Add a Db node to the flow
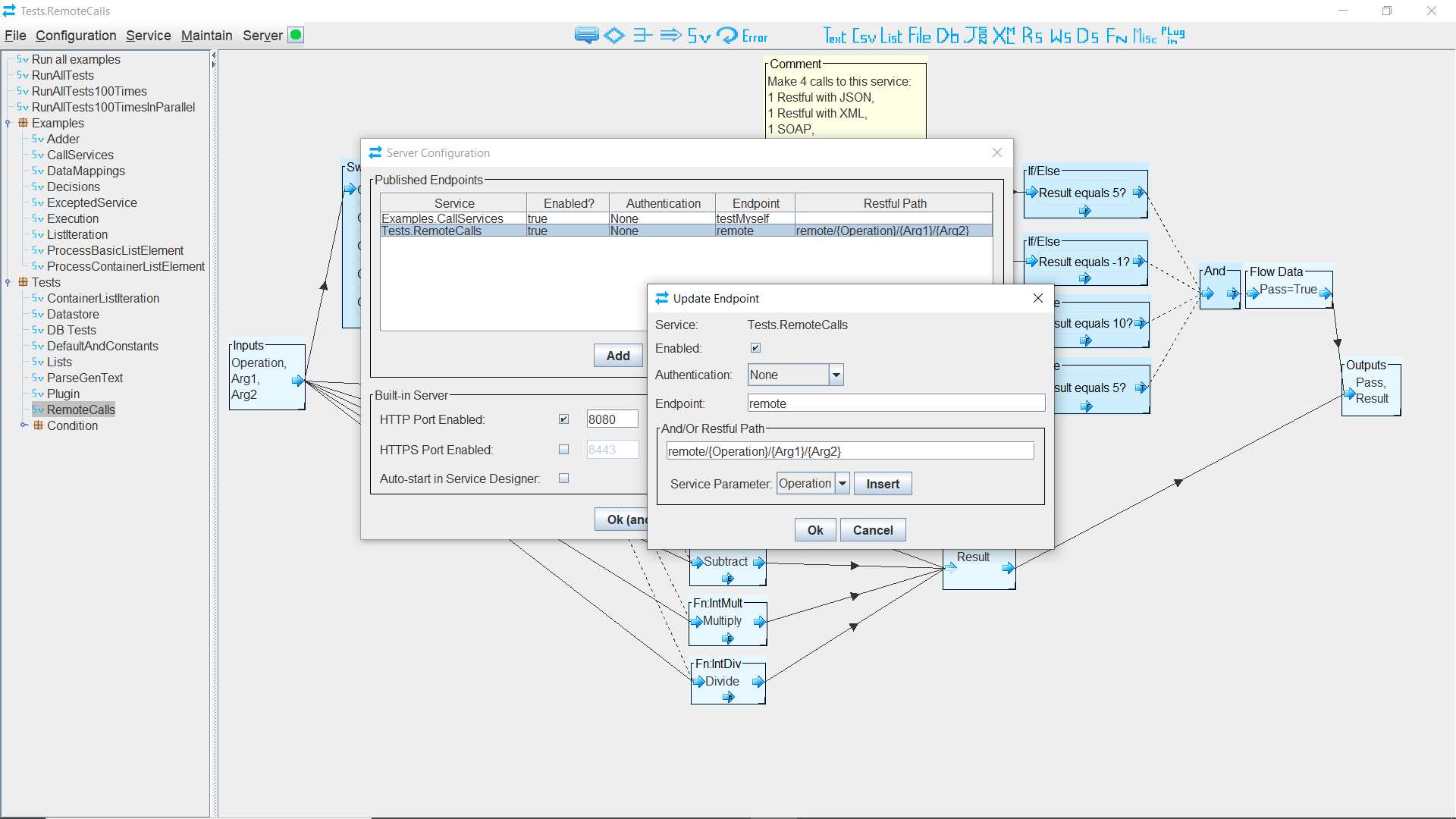Viewport: 1456px width, 819px height. click(947, 35)
